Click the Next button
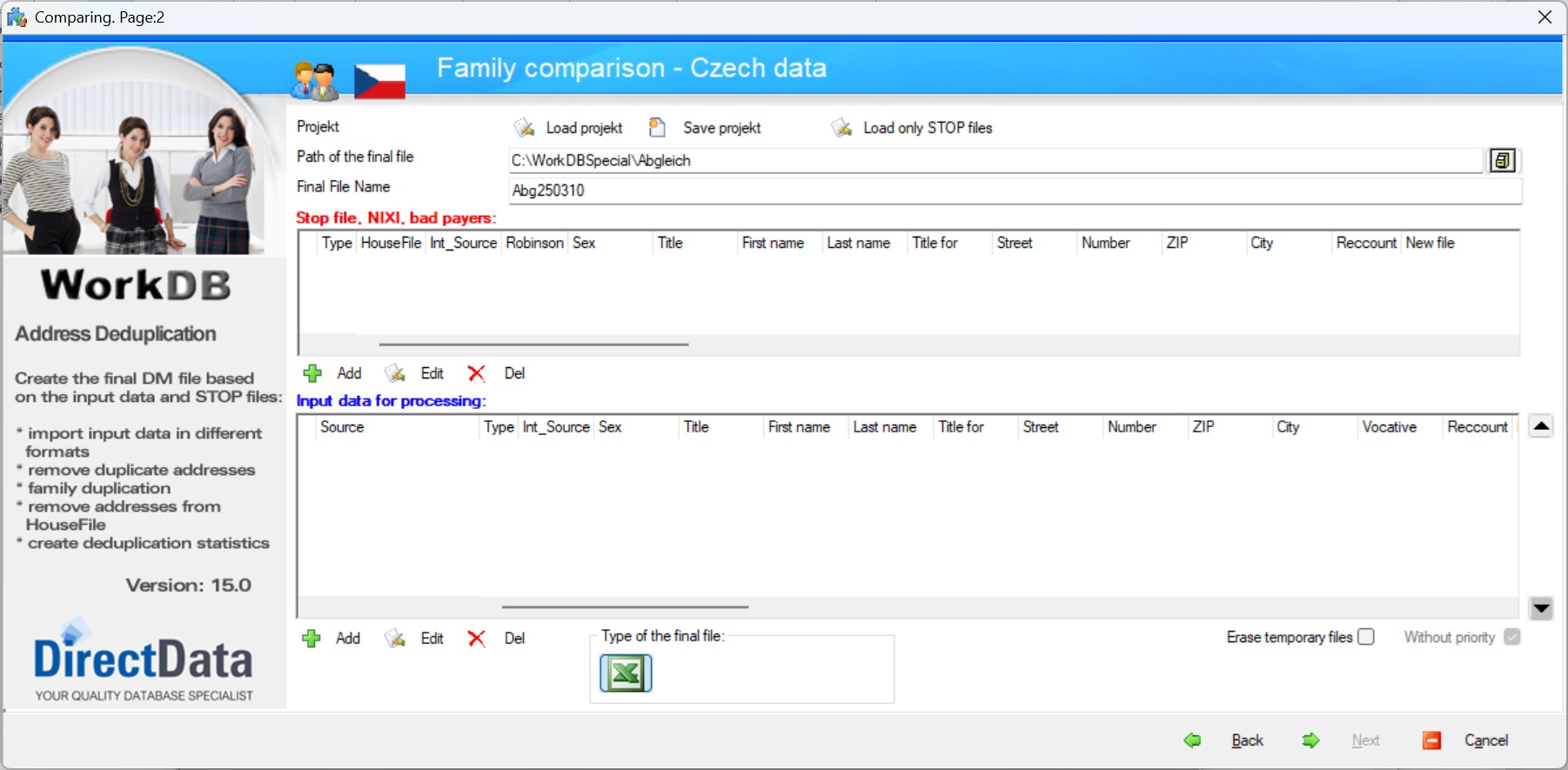This screenshot has height=770, width=1568. point(1365,740)
